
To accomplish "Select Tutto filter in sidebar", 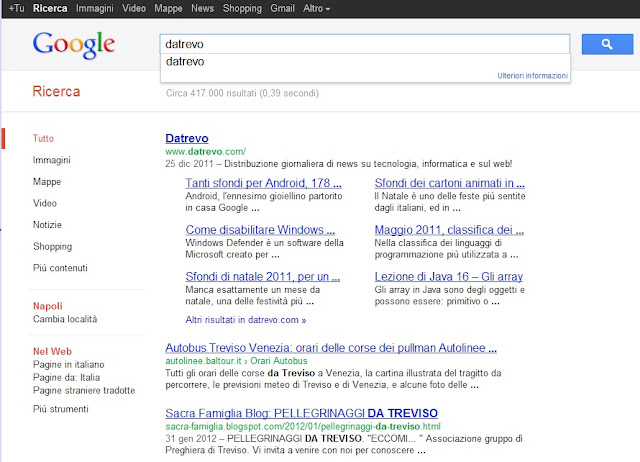I will 43,138.
